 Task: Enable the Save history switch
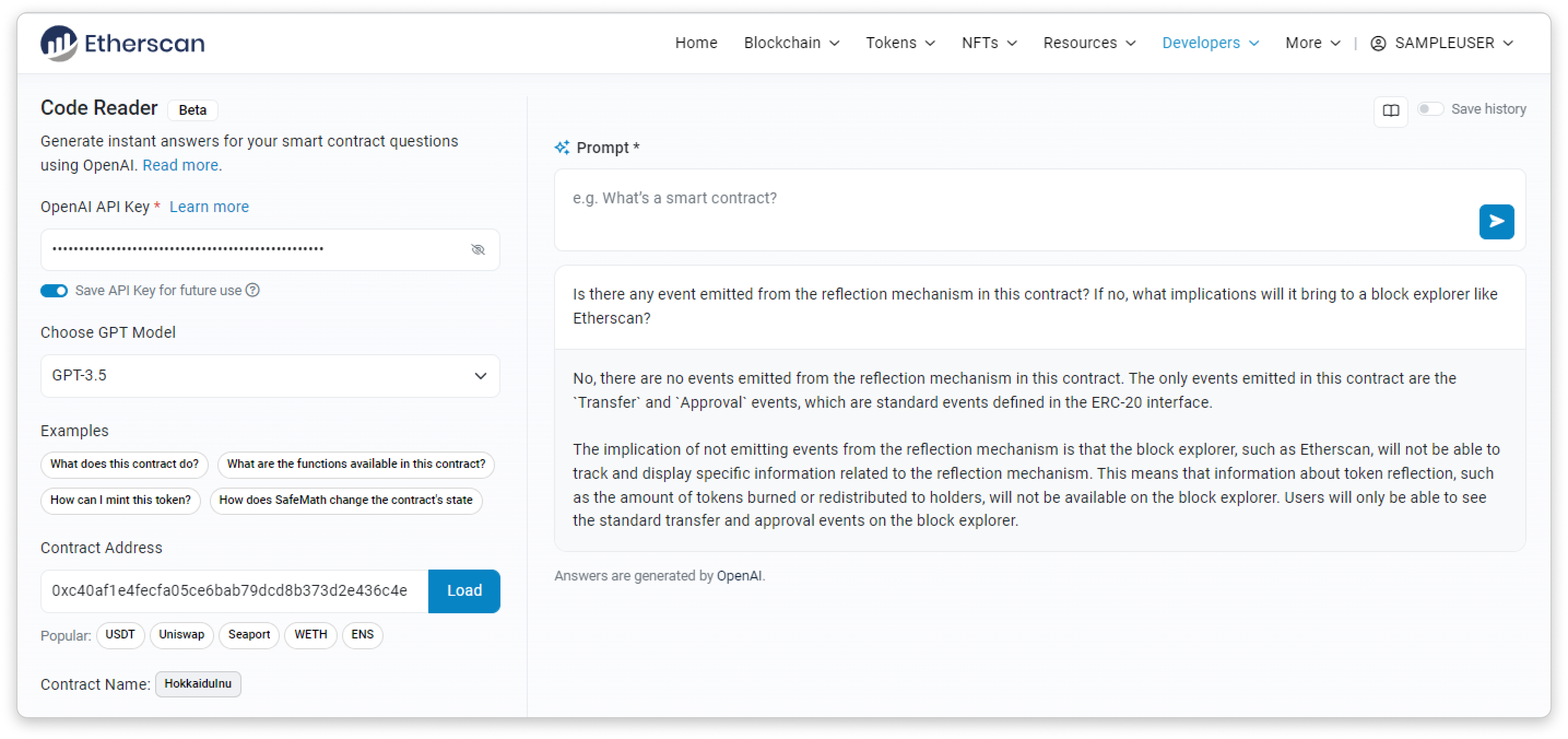click(1429, 109)
